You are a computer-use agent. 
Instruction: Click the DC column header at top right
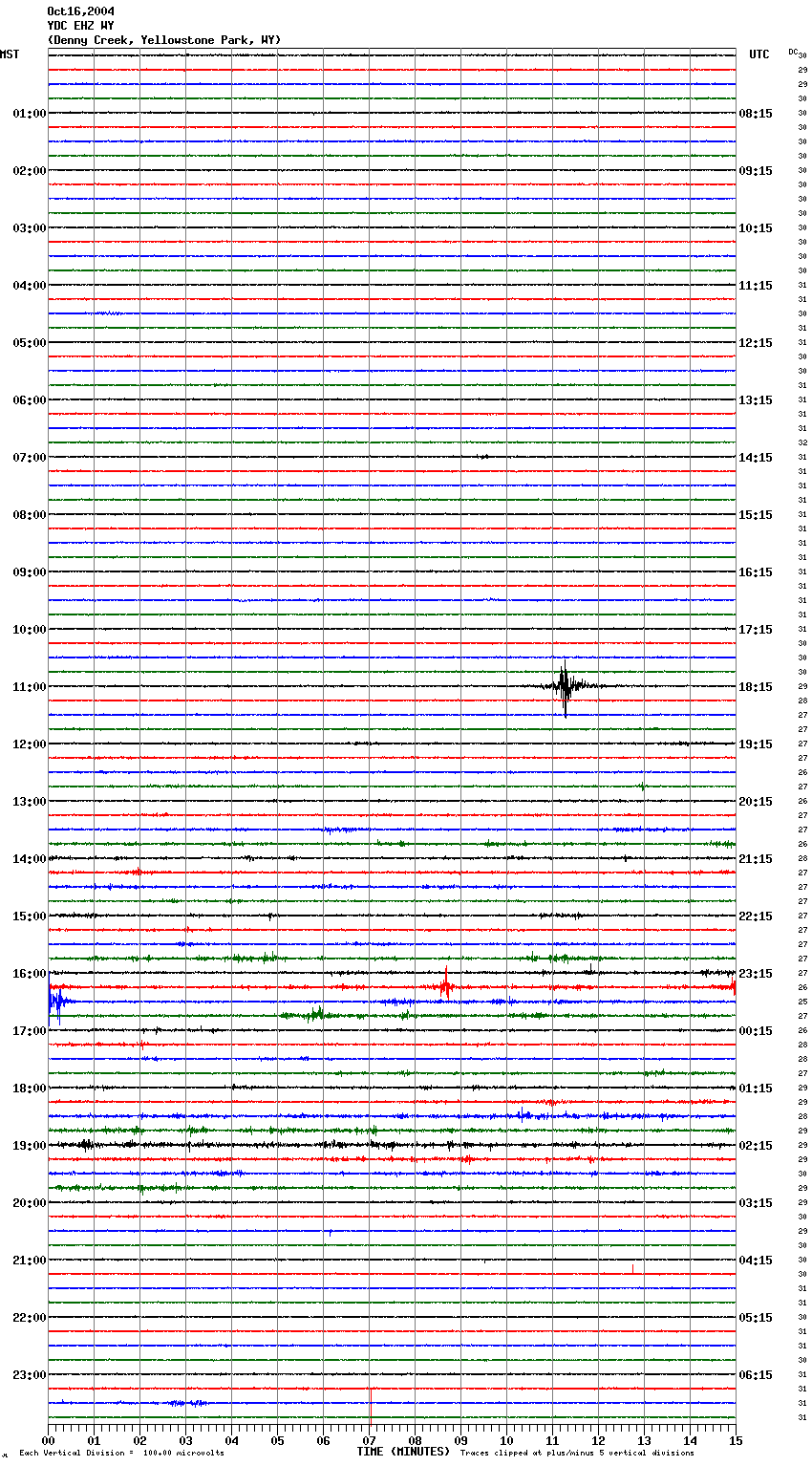coord(793,52)
